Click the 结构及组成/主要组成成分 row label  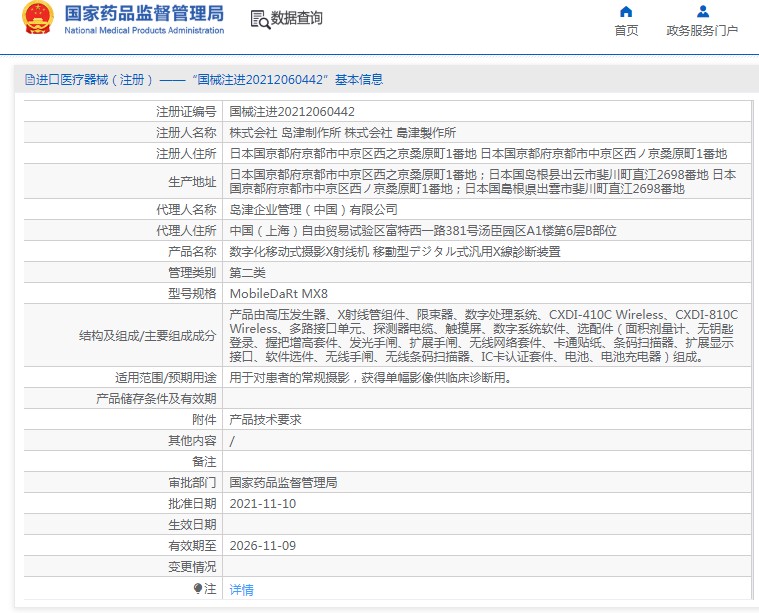pyautogui.click(x=147, y=336)
